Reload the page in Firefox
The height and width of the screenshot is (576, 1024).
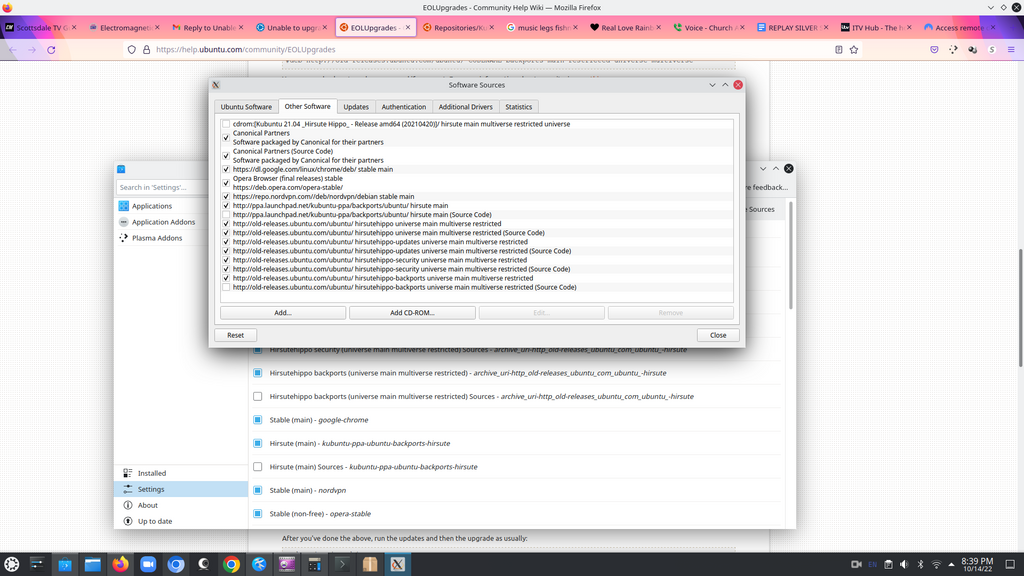[x=51, y=49]
